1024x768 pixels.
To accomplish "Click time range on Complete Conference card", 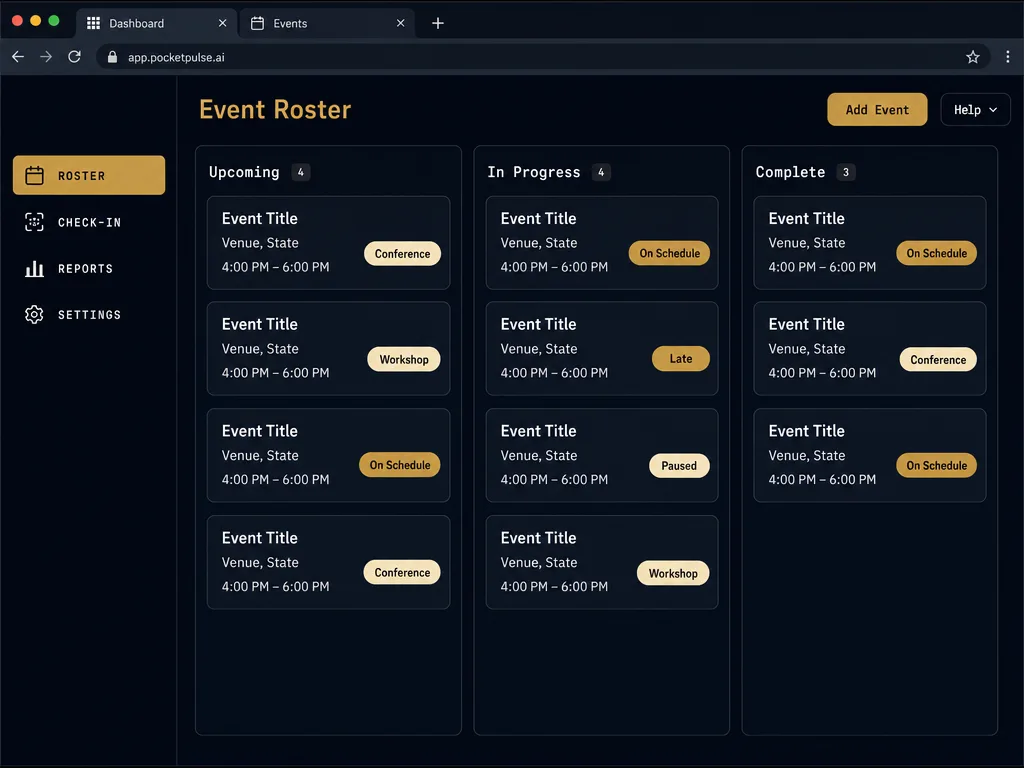I will [x=822, y=373].
